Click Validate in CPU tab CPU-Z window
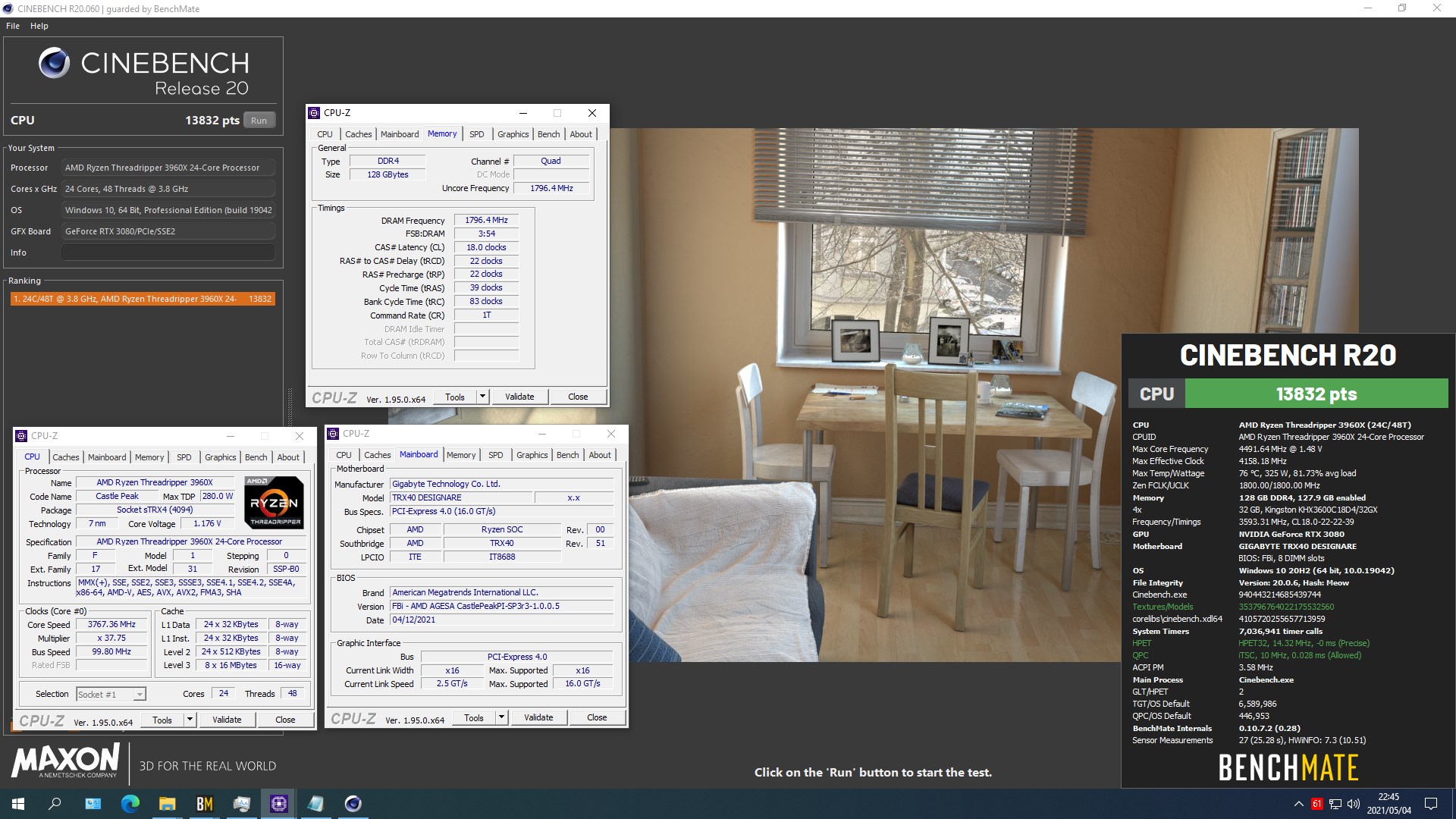The height and width of the screenshot is (819, 1456). pyautogui.click(x=227, y=720)
